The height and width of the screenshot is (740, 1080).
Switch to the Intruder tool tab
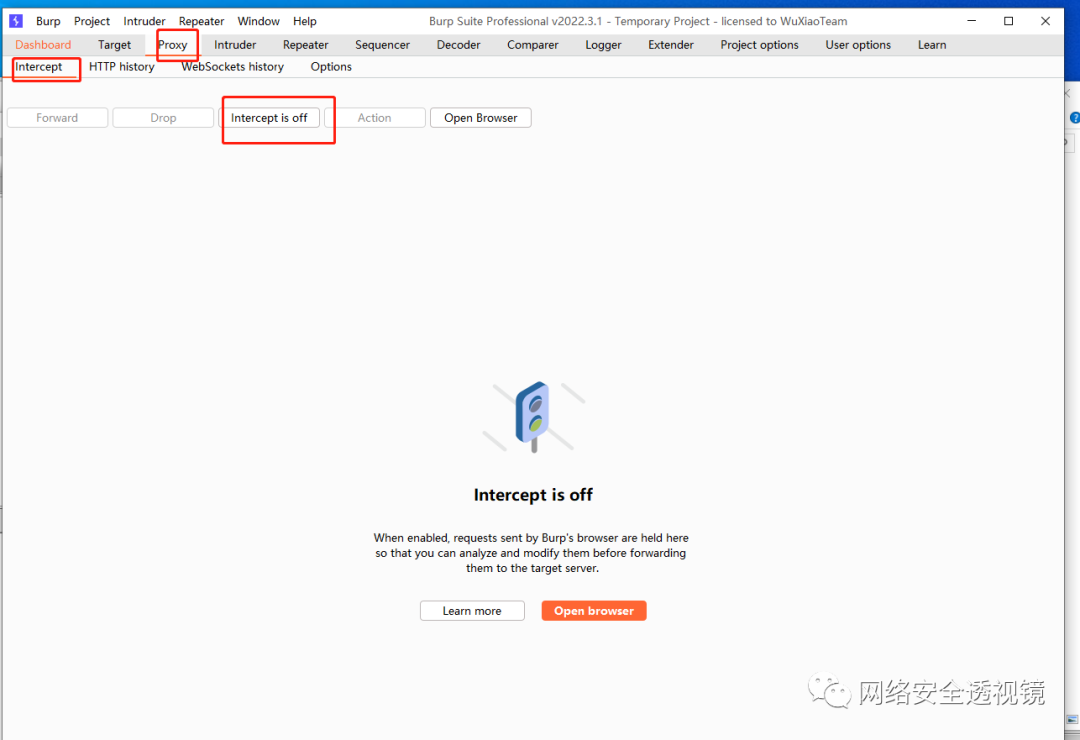pos(235,45)
